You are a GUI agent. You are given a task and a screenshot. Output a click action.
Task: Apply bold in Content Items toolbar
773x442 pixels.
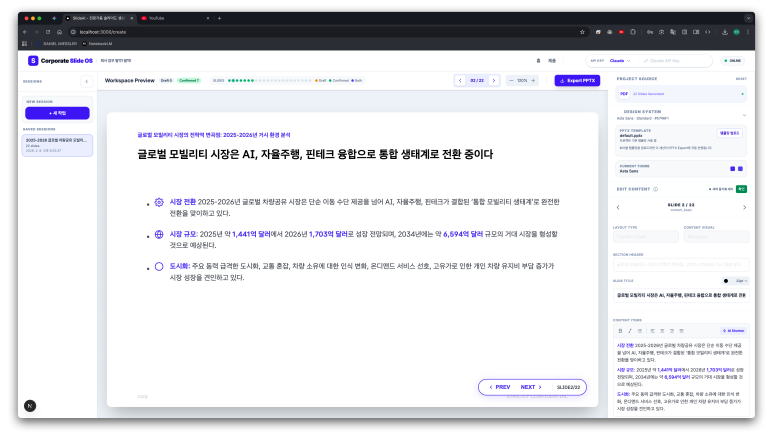(x=618, y=329)
